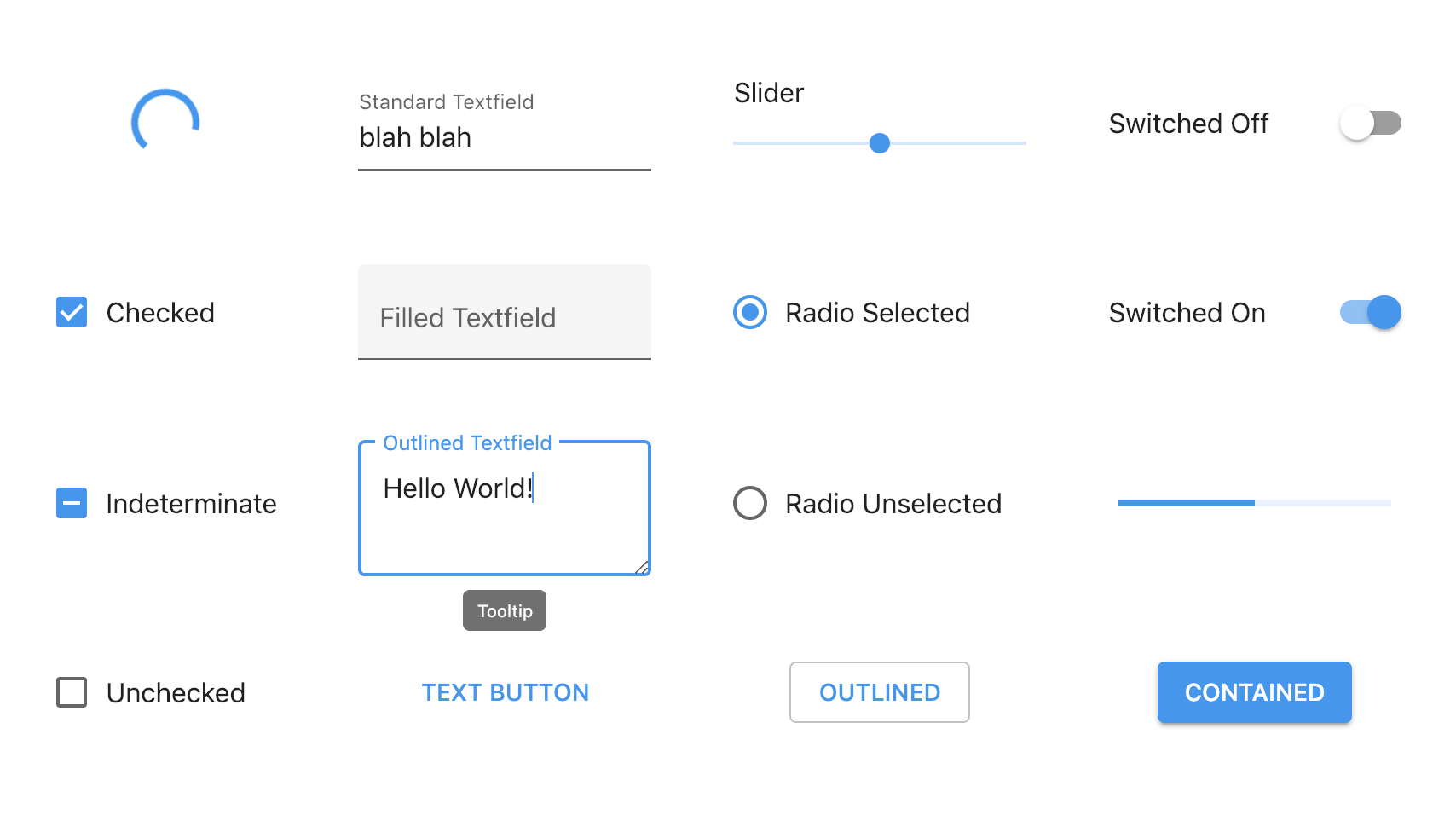This screenshot has width=1456, height=815.
Task: Click the blue linear progress bar
Action: pyautogui.click(x=1255, y=503)
